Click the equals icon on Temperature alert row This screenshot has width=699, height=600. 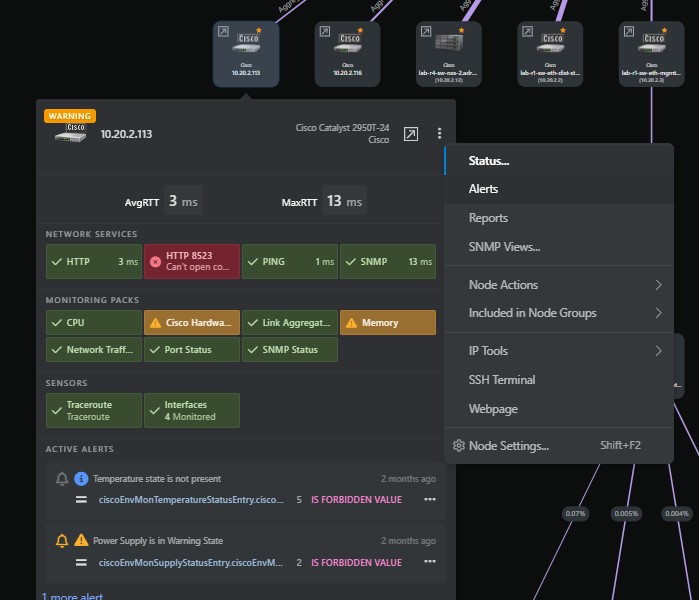(81, 499)
